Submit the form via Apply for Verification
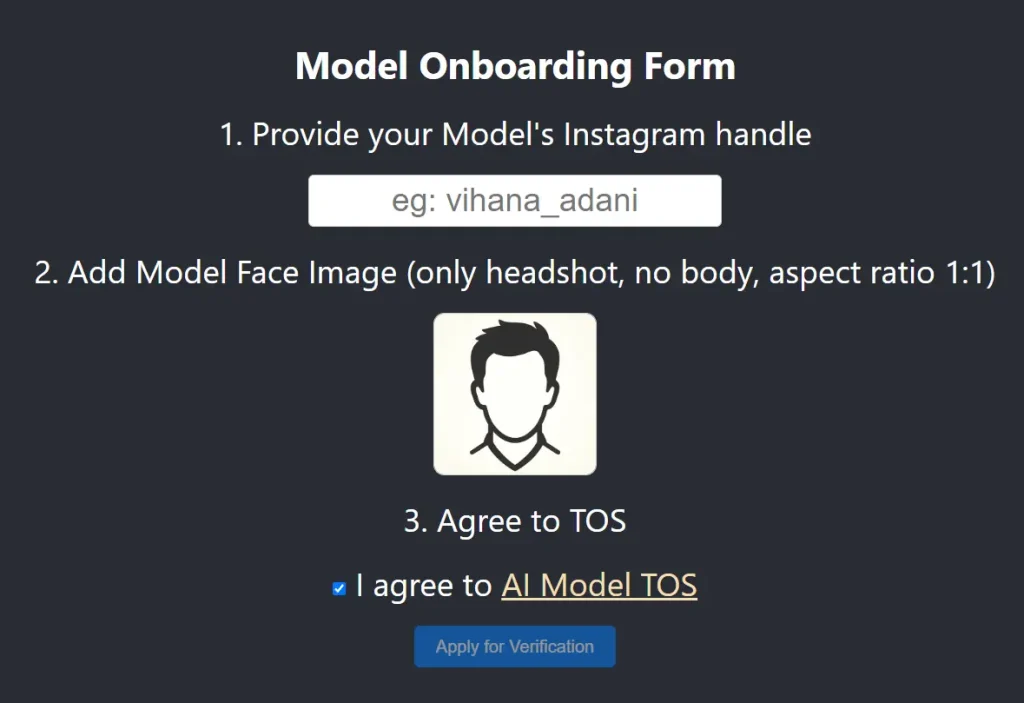Viewport: 1024px width, 703px height. (x=514, y=646)
